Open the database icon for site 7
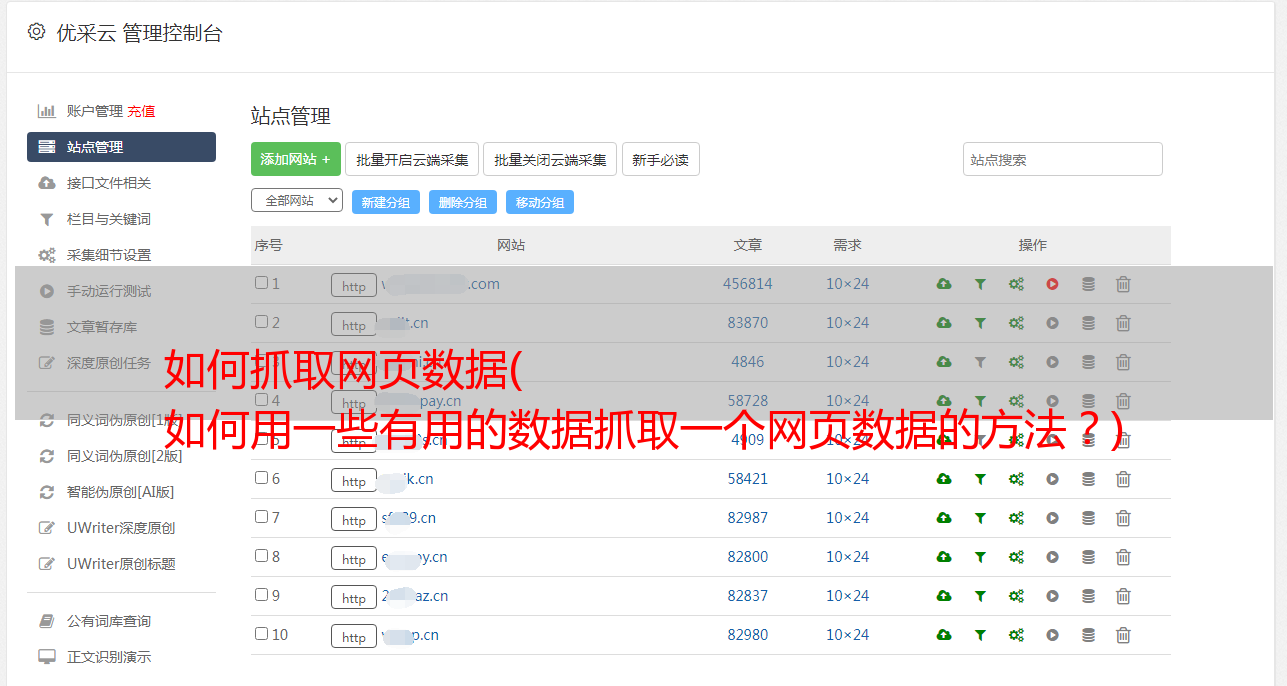The width and height of the screenshot is (1287, 686). (1088, 518)
